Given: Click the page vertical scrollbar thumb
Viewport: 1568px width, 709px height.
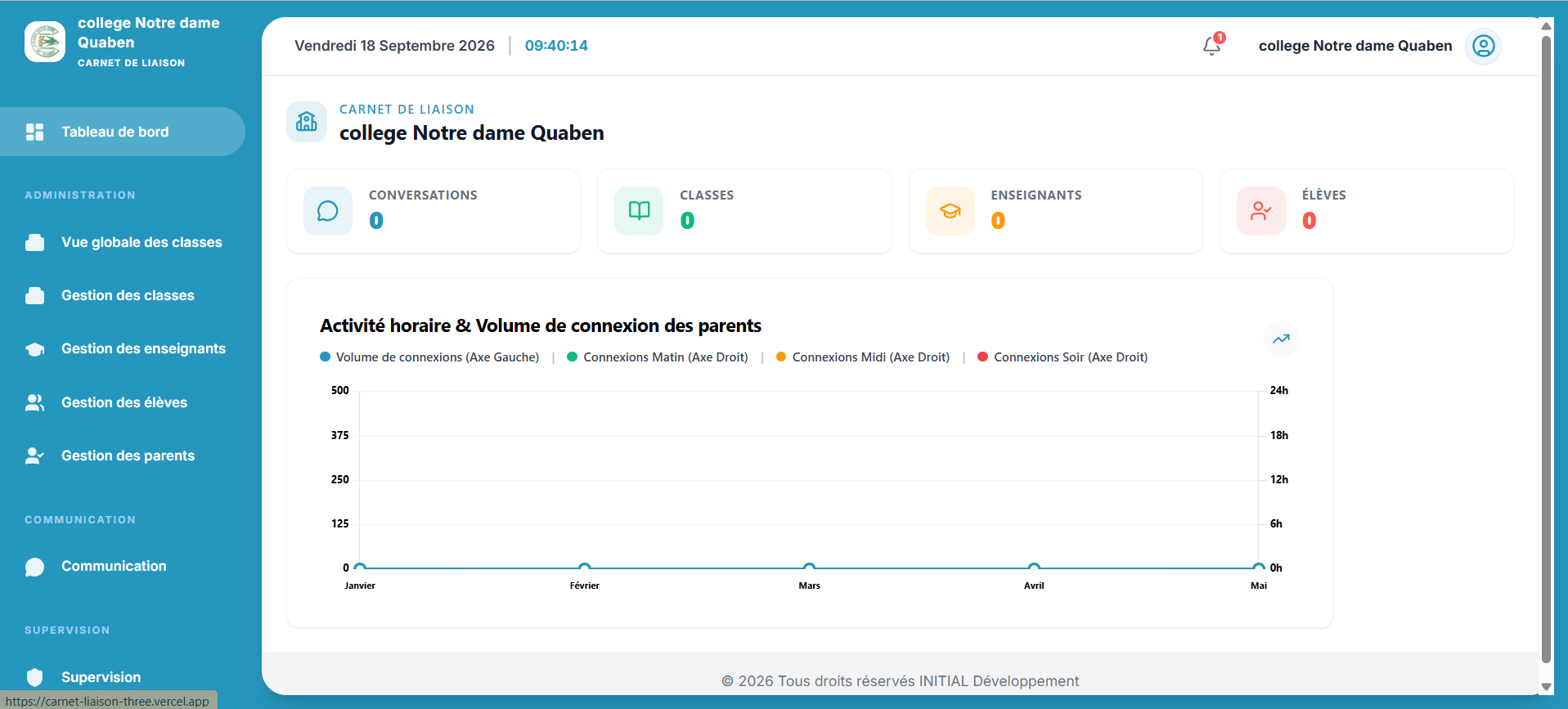Looking at the screenshot, I should click(x=1546, y=349).
